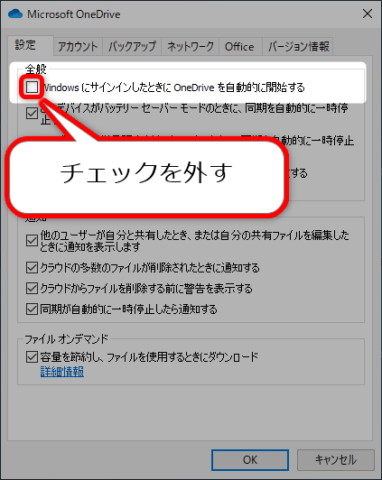Screen dimensions: 382x480
Task: Toggle notify when others share files checkbox
Action: [x=32, y=240]
